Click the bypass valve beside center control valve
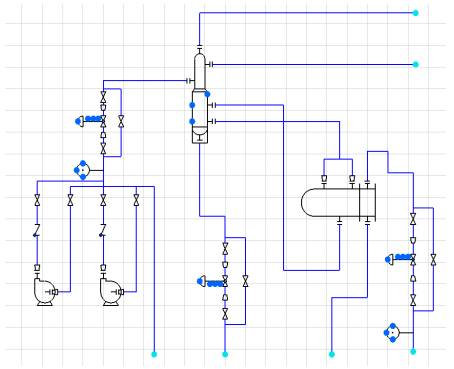Viewport: 454px width, 369px height. coord(246,281)
